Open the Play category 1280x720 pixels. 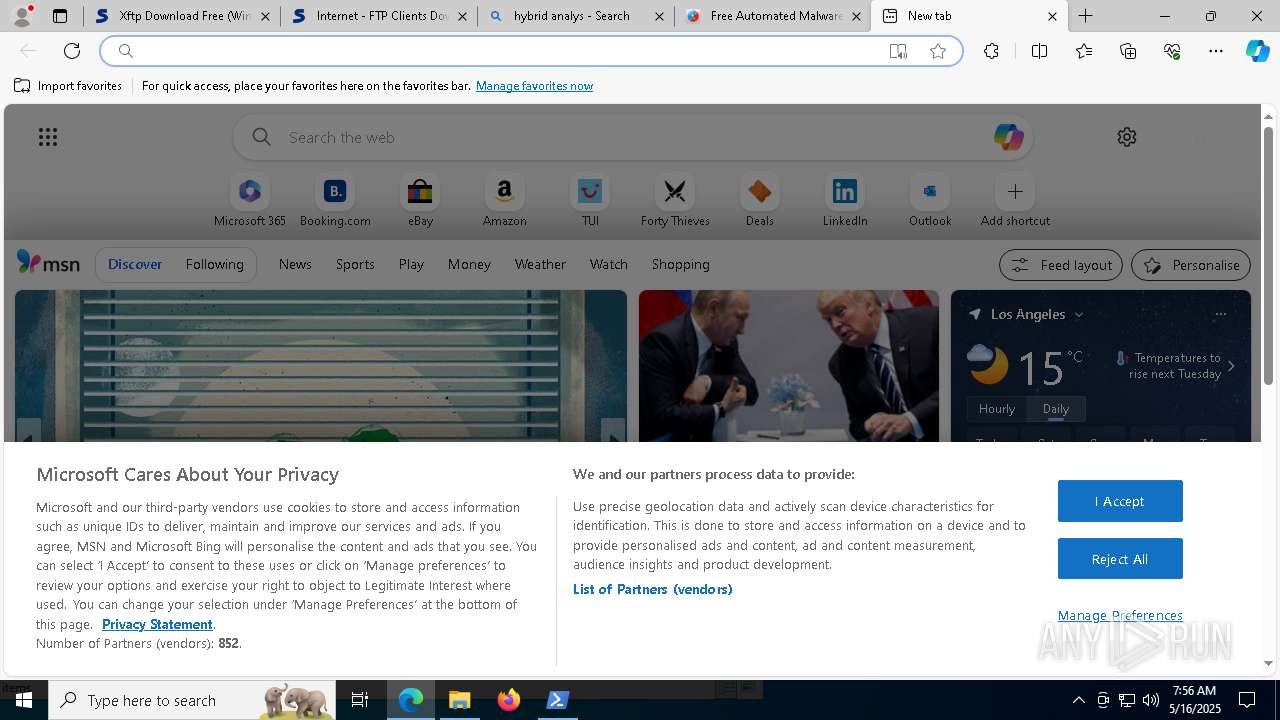point(411,264)
